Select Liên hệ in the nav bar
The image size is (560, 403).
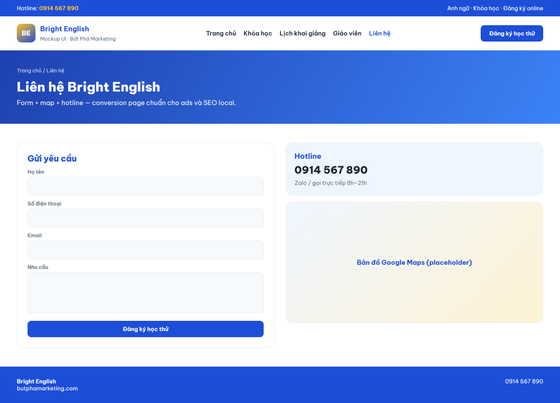pos(379,33)
